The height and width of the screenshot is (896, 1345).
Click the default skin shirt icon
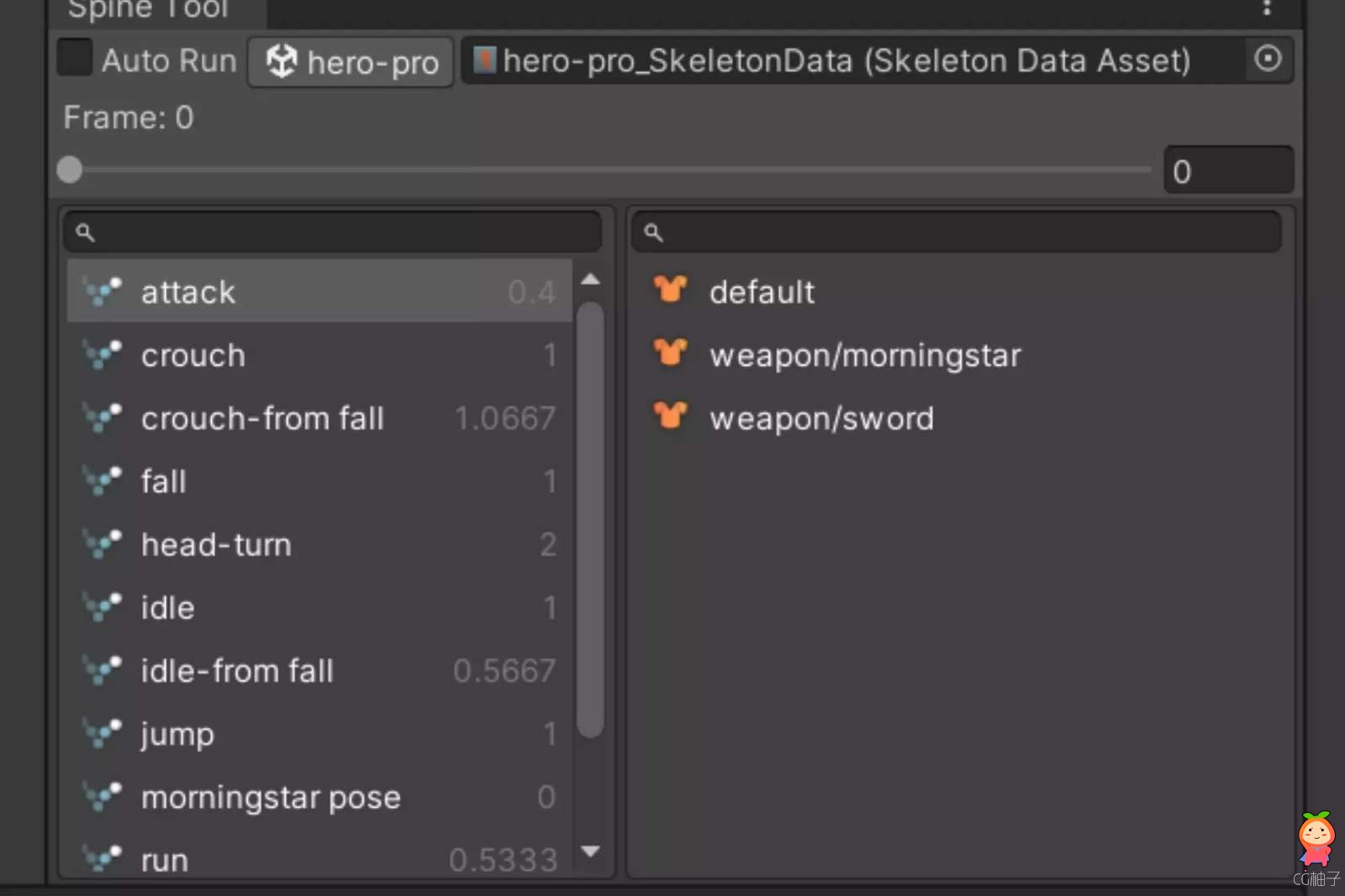[x=670, y=289]
